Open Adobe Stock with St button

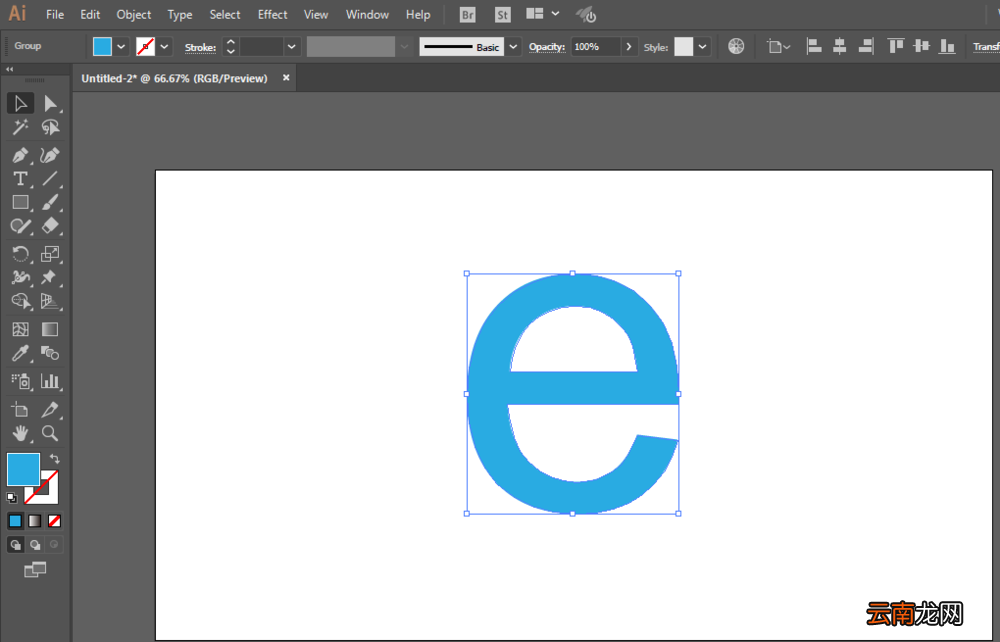pyautogui.click(x=503, y=15)
